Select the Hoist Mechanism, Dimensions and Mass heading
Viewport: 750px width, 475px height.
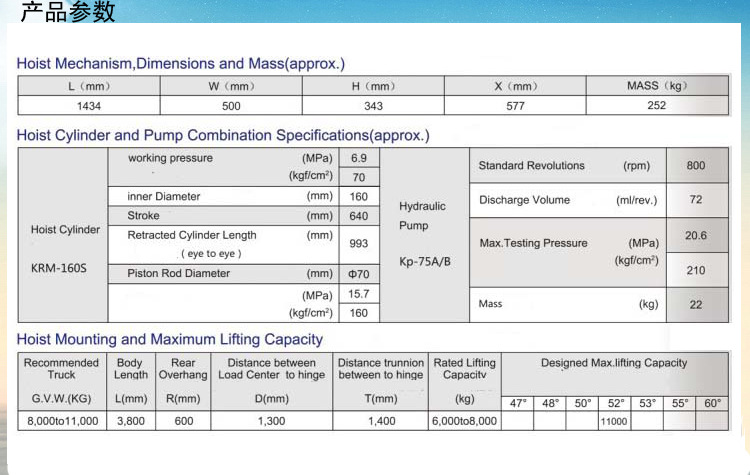(180, 63)
